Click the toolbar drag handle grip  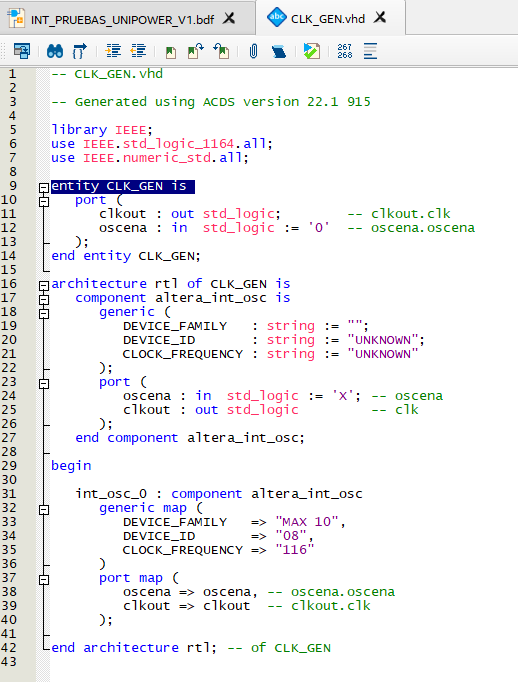[3, 51]
